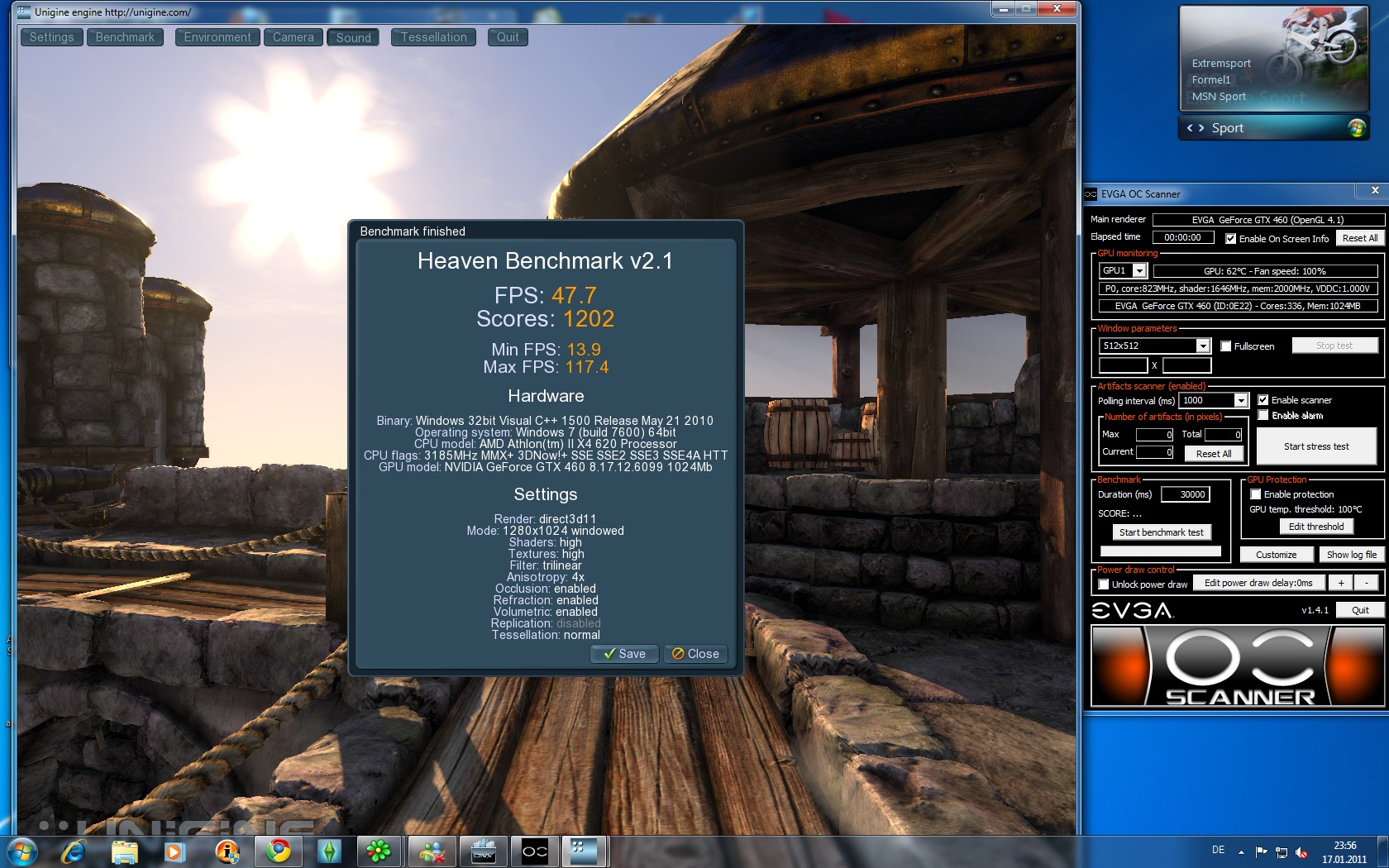
Task: Launch Internet Explorer from the taskbar
Action: pos(74,851)
